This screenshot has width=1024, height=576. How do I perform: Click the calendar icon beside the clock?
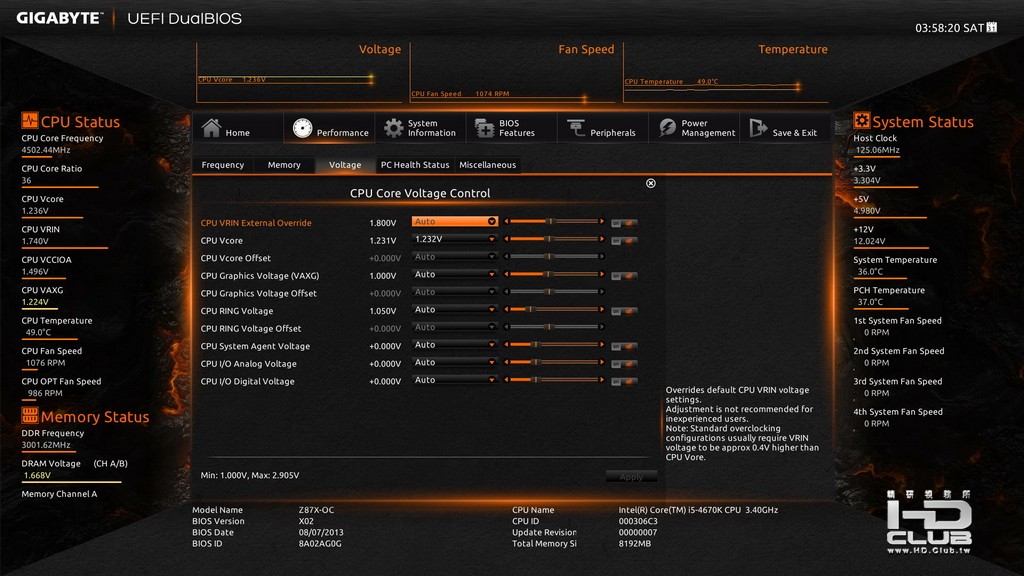pos(992,27)
